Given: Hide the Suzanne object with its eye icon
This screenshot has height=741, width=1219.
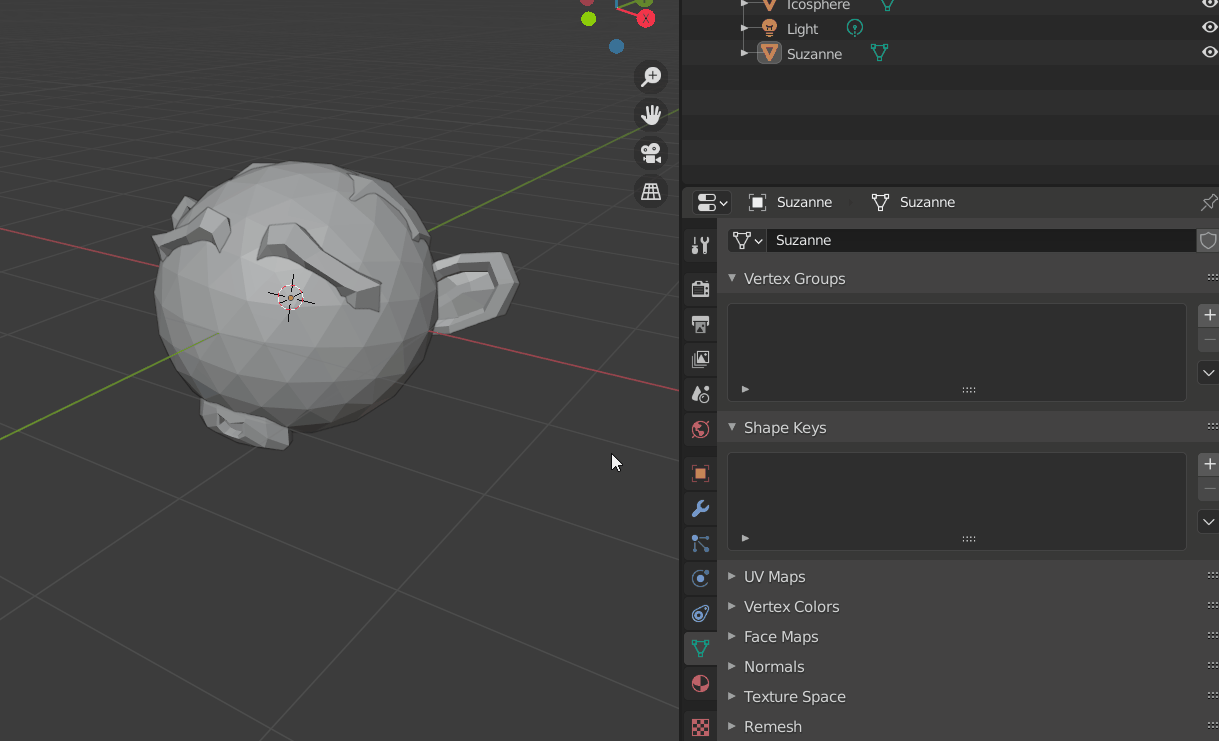Looking at the screenshot, I should pyautogui.click(x=1209, y=53).
